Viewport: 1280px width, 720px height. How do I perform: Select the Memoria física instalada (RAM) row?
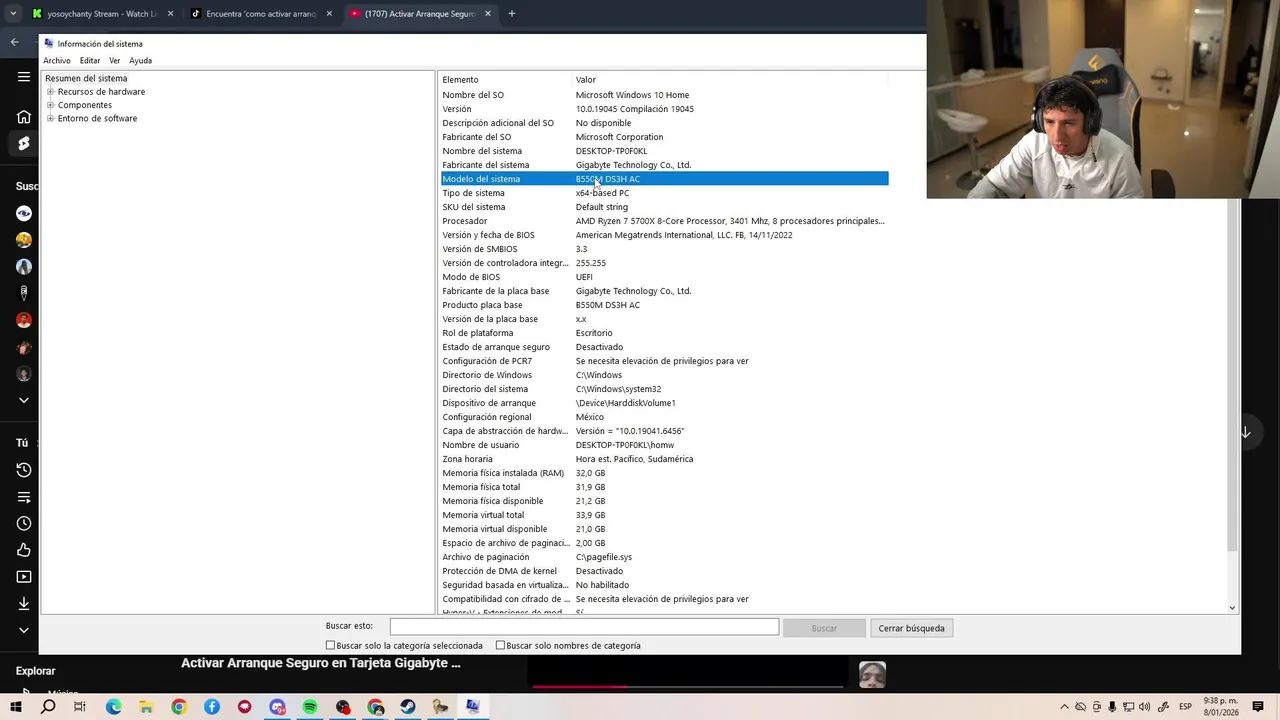[665, 473]
